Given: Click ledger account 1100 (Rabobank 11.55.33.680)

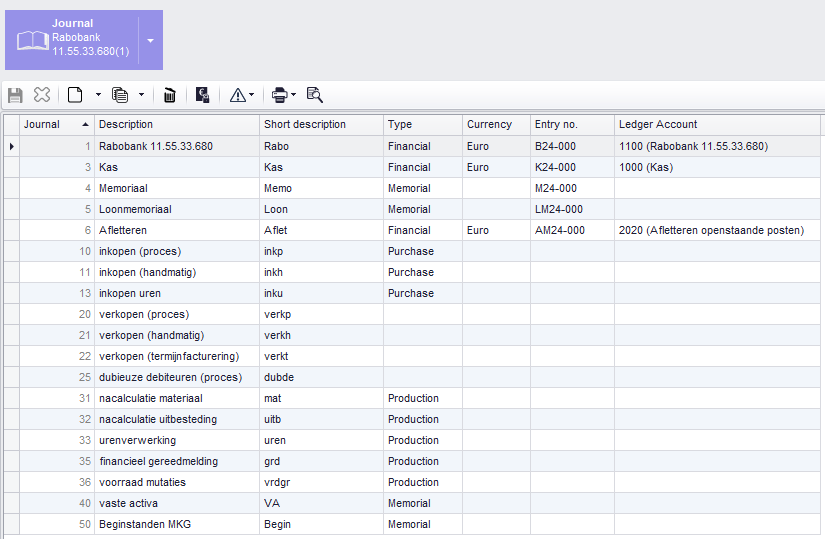Looking at the screenshot, I should pyautogui.click(x=717, y=146).
